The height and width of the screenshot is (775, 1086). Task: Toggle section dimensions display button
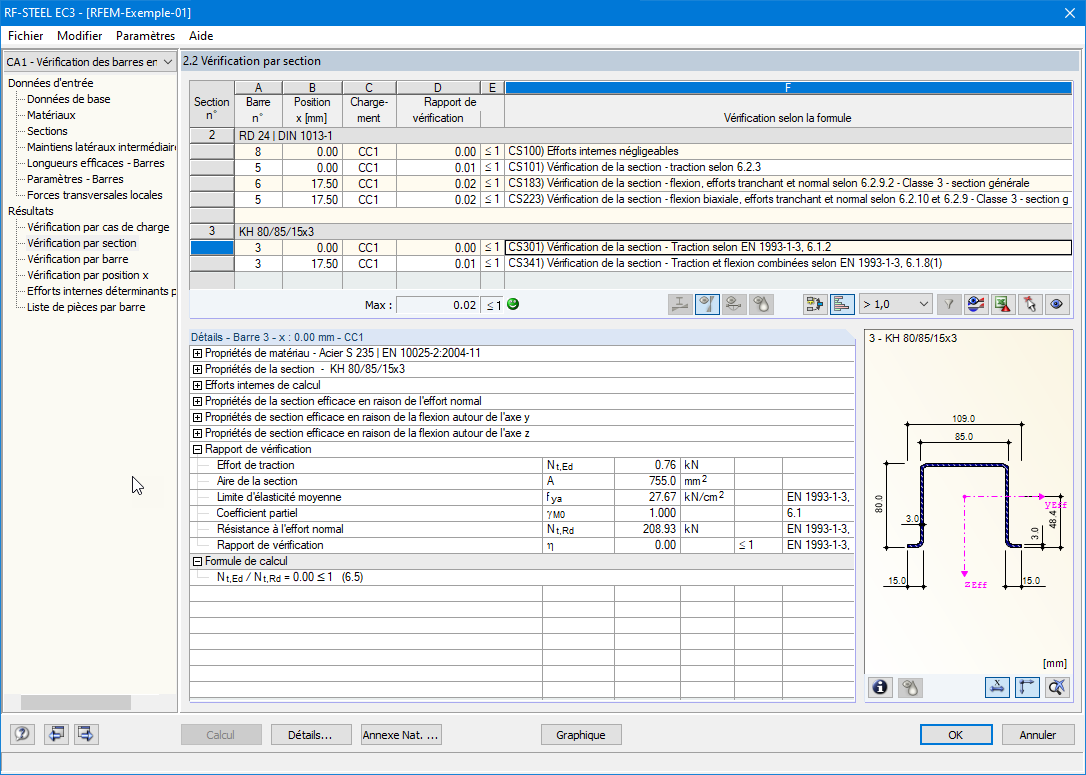click(x=998, y=687)
